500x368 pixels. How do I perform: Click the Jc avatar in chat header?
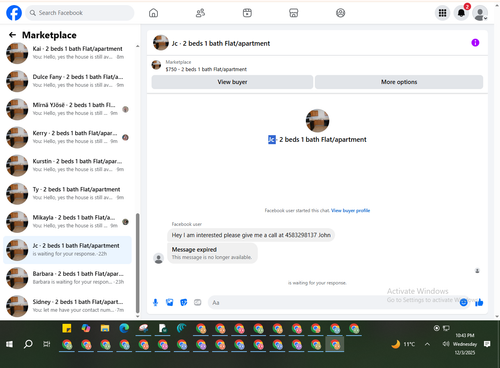click(161, 43)
